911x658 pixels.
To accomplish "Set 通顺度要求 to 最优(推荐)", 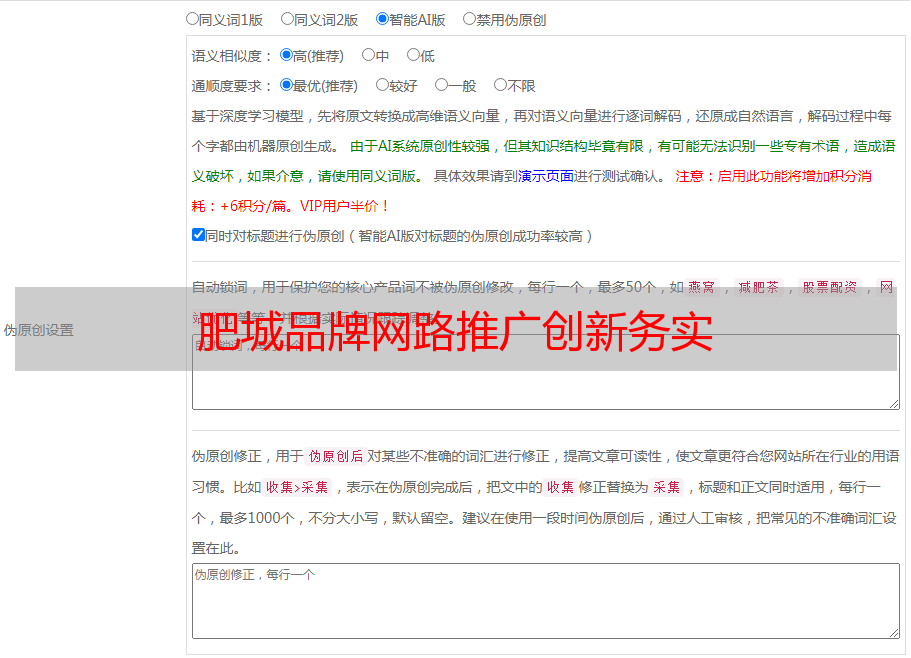I will (x=286, y=85).
